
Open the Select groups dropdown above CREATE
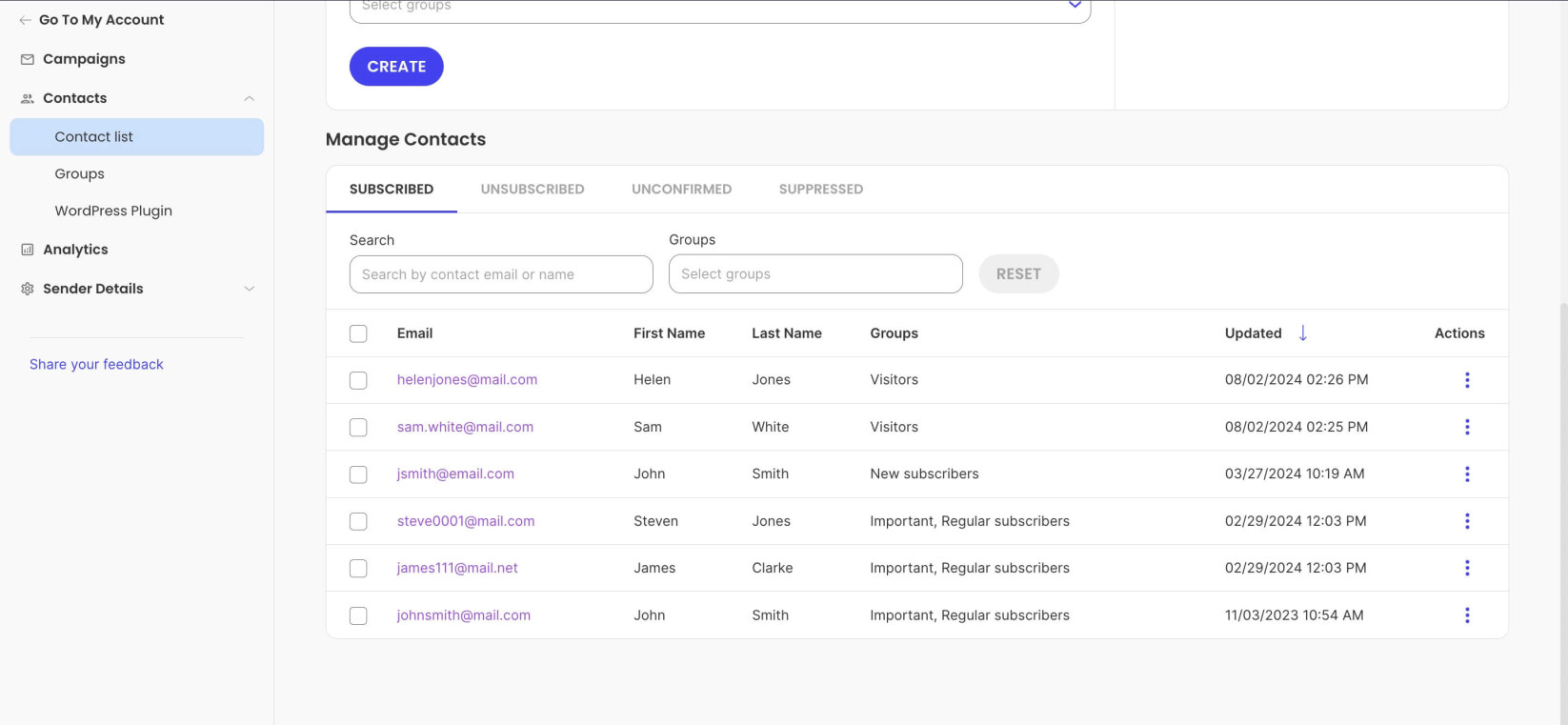click(720, 10)
